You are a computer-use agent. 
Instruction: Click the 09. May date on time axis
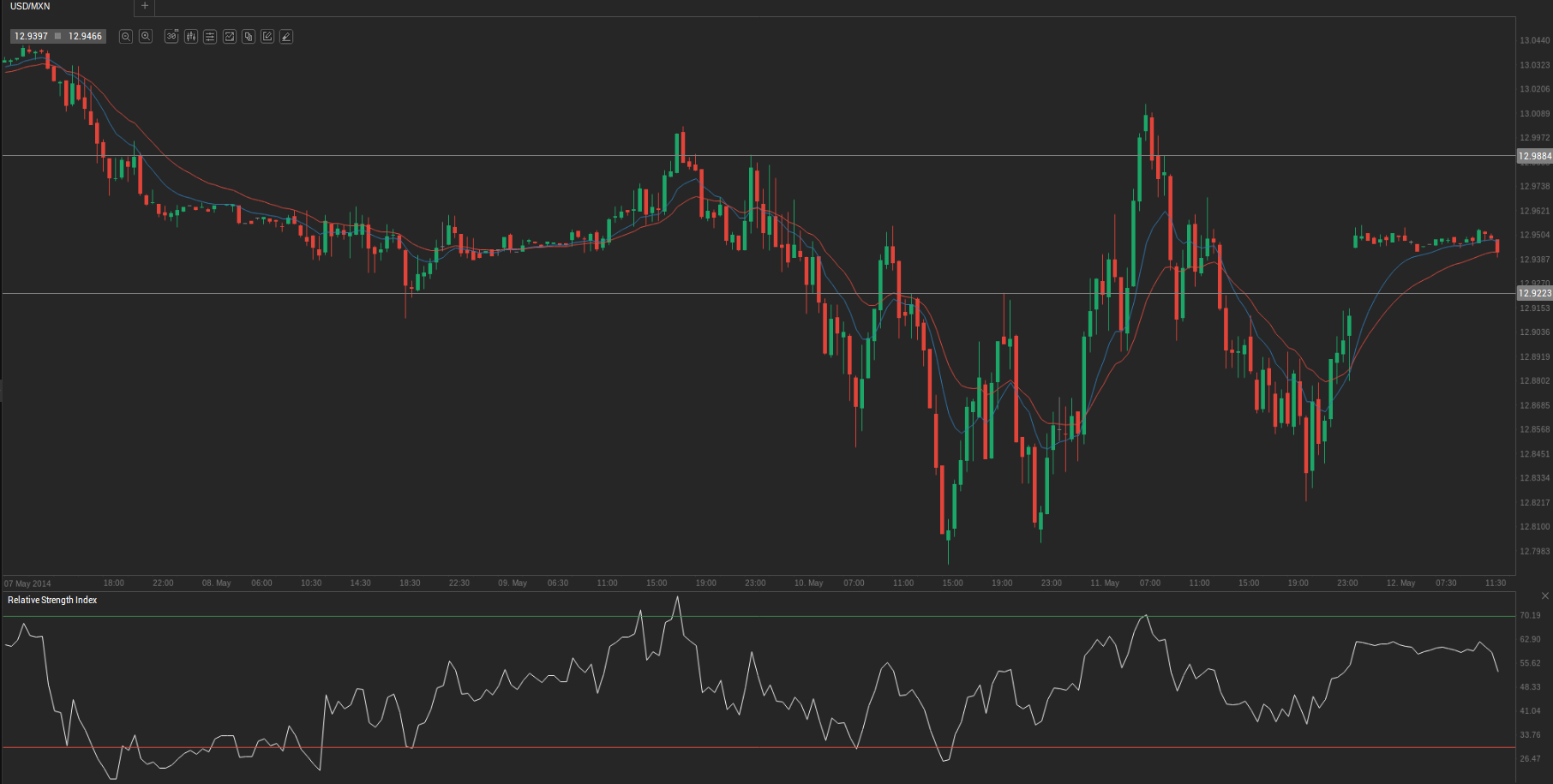(513, 584)
